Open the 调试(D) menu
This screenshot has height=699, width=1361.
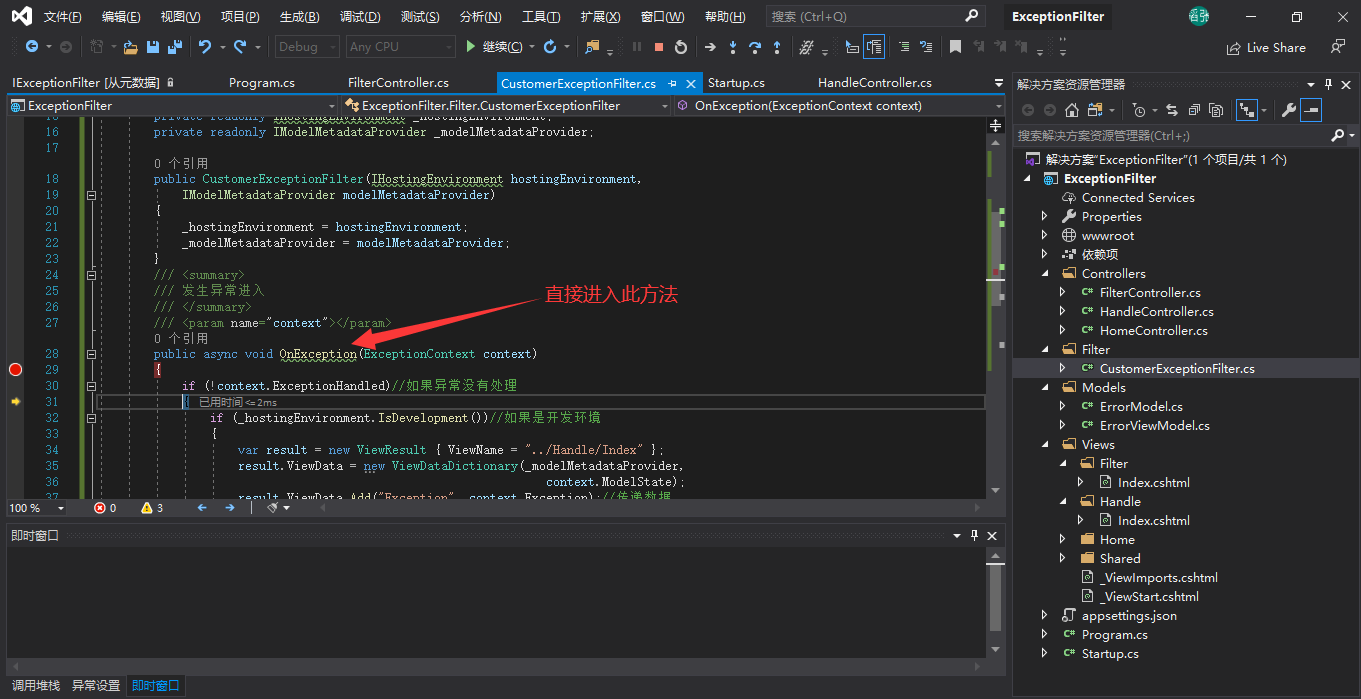point(359,17)
